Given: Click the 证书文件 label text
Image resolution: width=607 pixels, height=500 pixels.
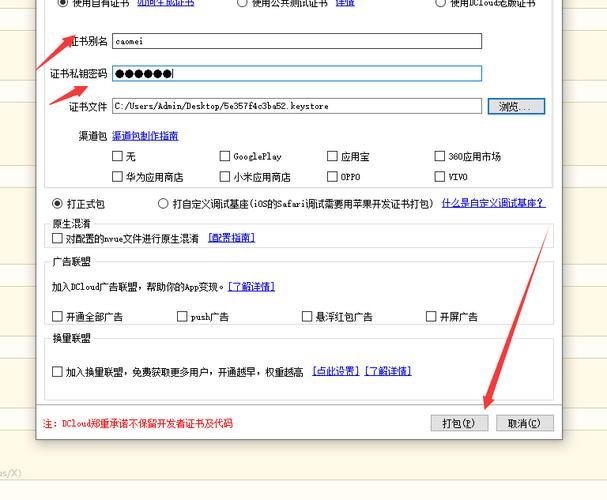Looking at the screenshot, I should (88, 106).
